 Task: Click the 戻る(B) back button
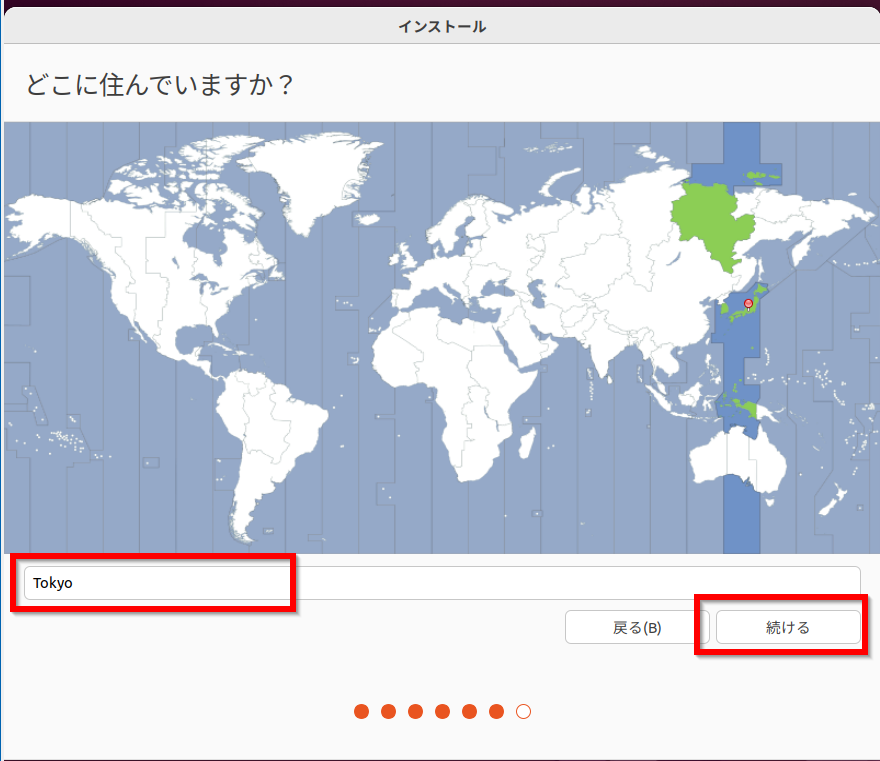point(637,627)
